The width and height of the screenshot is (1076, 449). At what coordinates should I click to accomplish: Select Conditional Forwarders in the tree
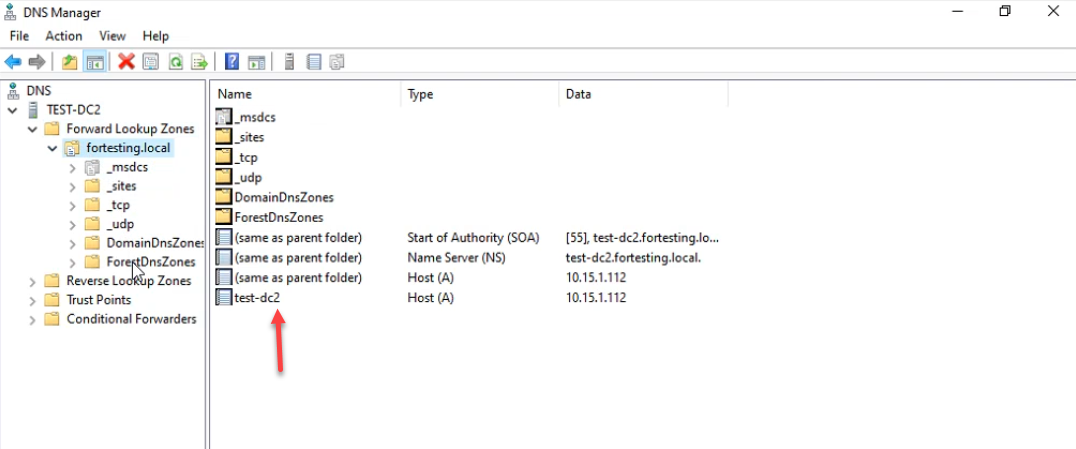pos(132,319)
